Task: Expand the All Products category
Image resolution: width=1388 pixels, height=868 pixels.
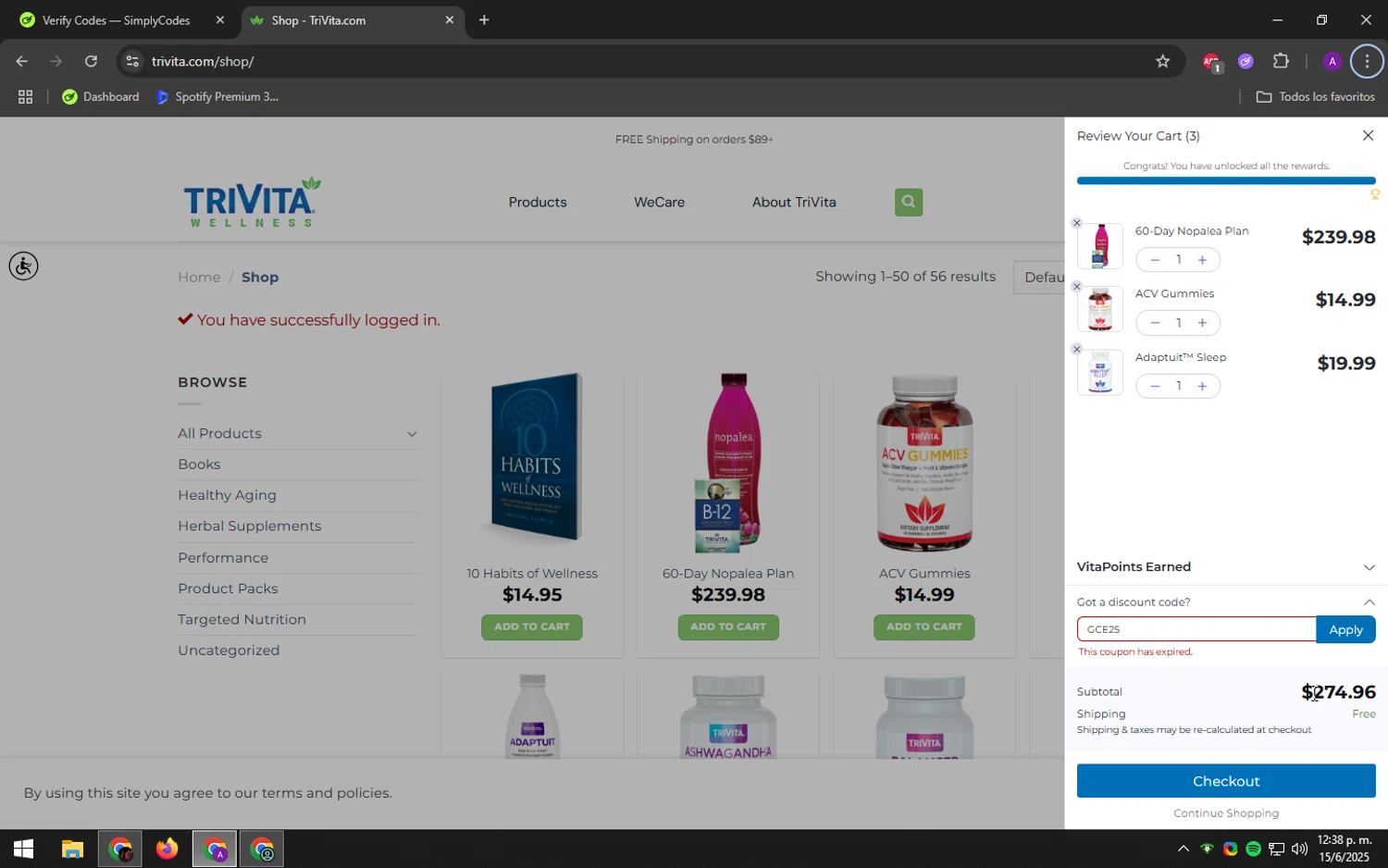Action: pos(412,434)
